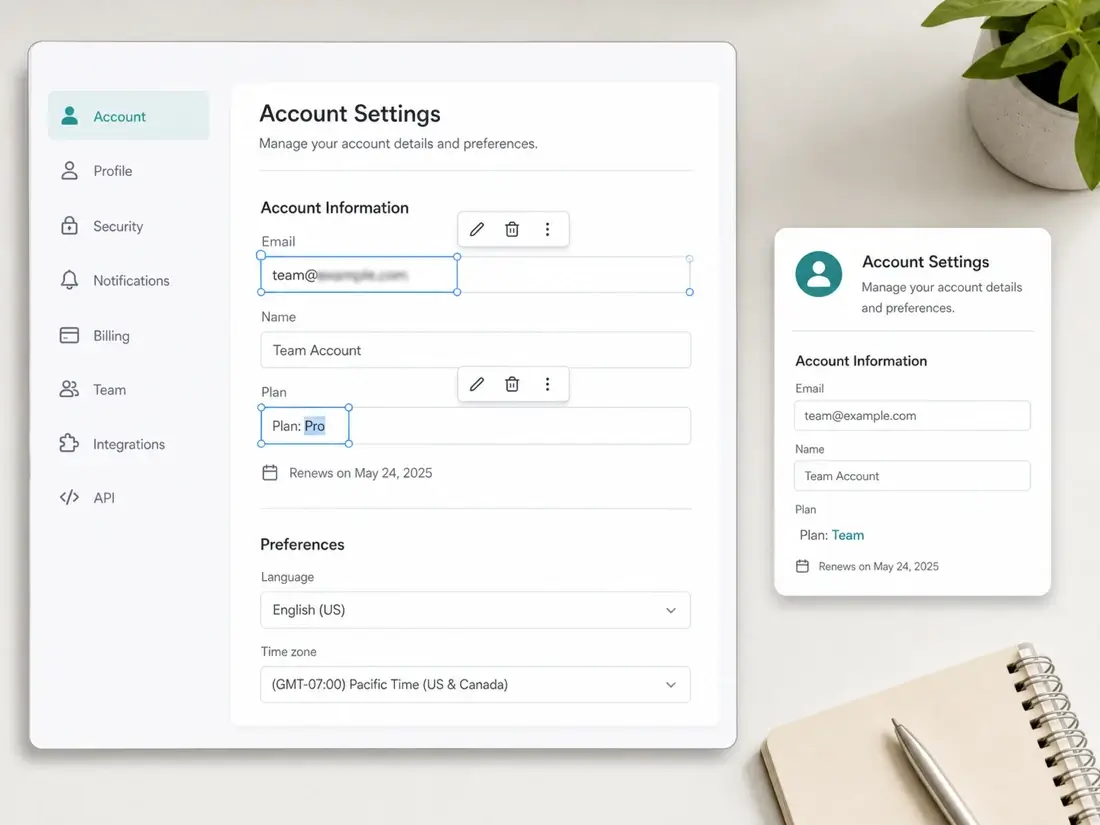Expand the Language dropdown chevron

pos(671,610)
